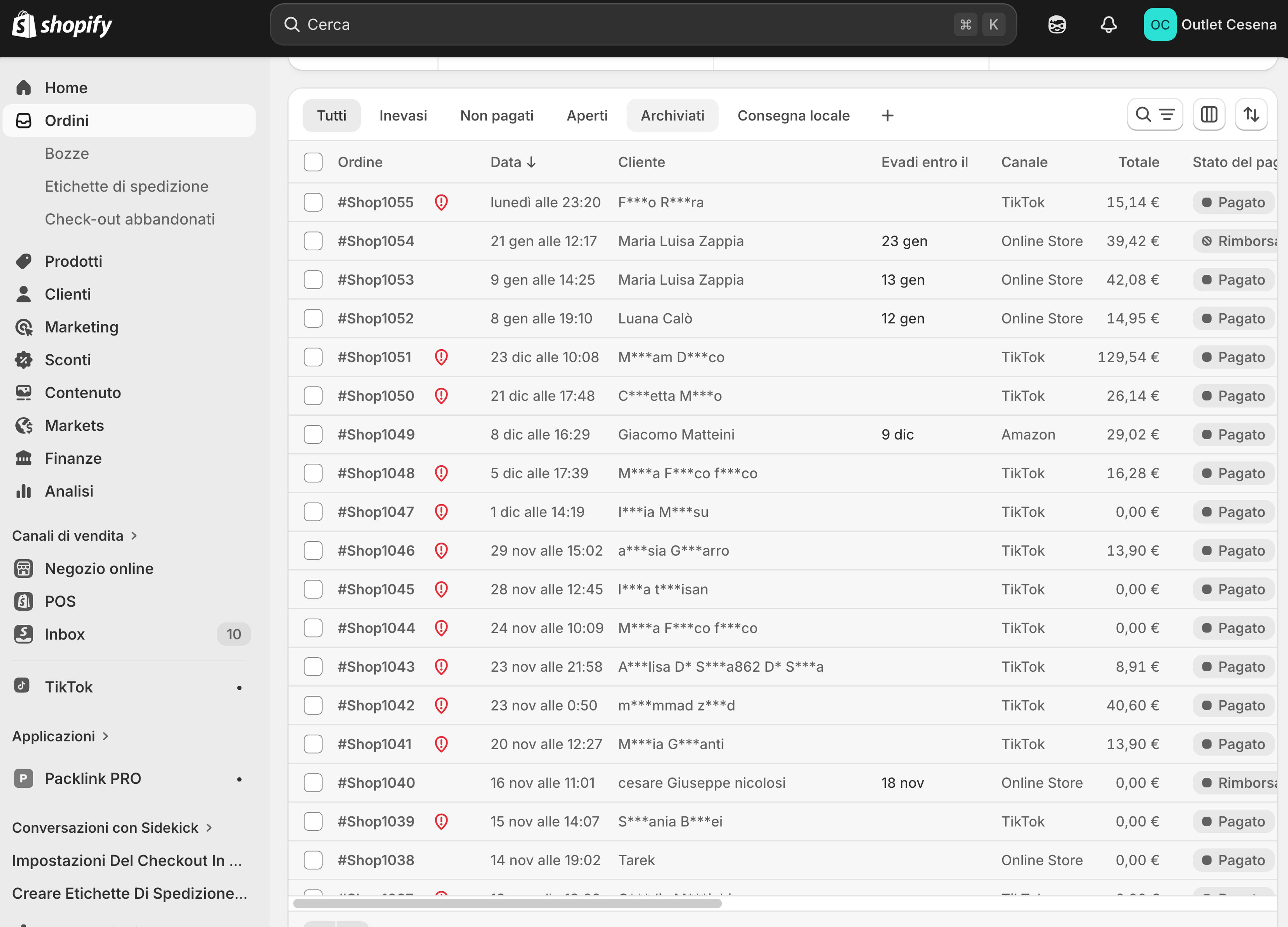Image resolution: width=1288 pixels, height=927 pixels.
Task: Open the Sidekick assistant icon
Action: [x=1056, y=24]
